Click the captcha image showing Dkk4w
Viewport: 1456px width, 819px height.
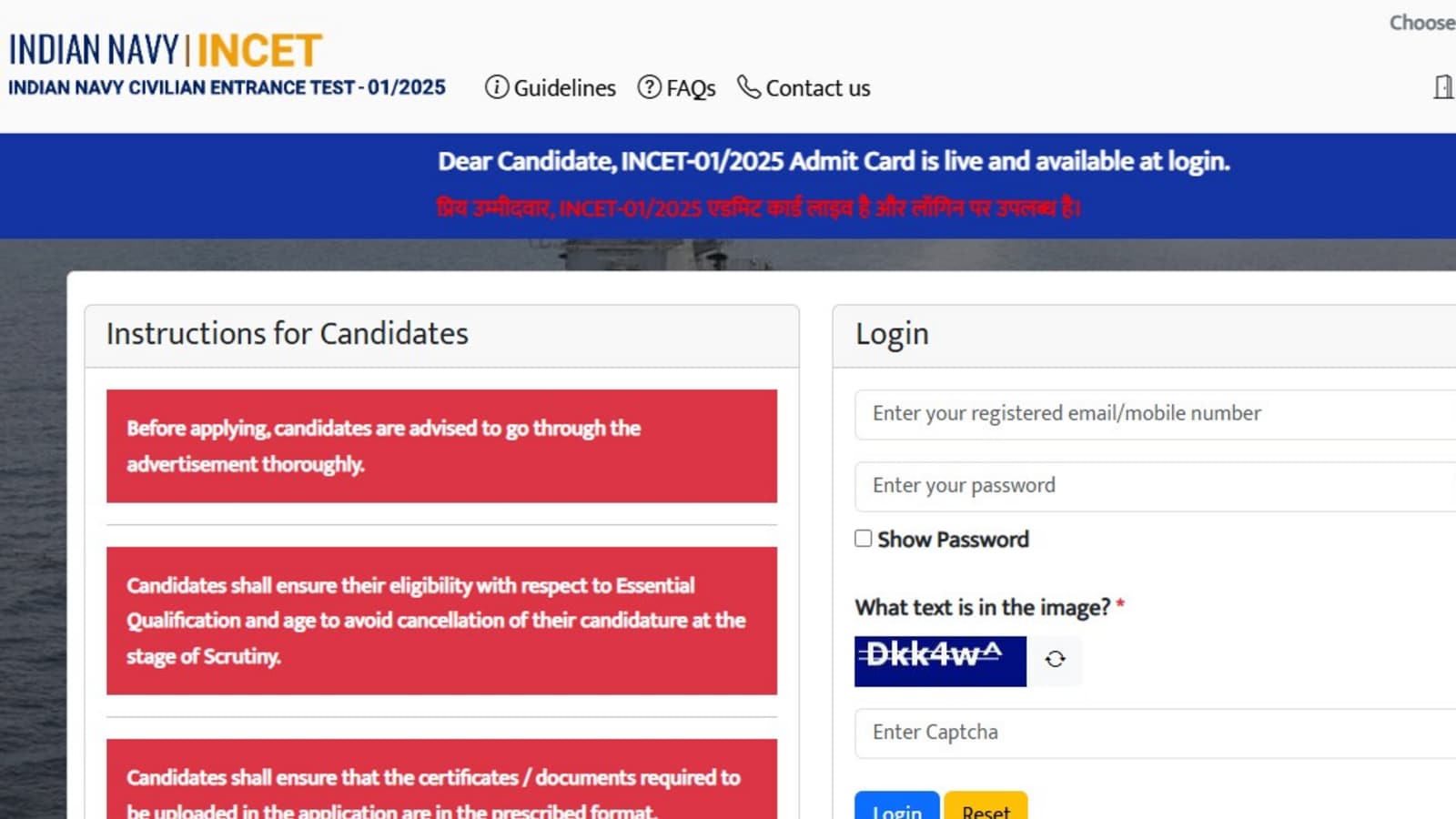pyautogui.click(x=940, y=661)
